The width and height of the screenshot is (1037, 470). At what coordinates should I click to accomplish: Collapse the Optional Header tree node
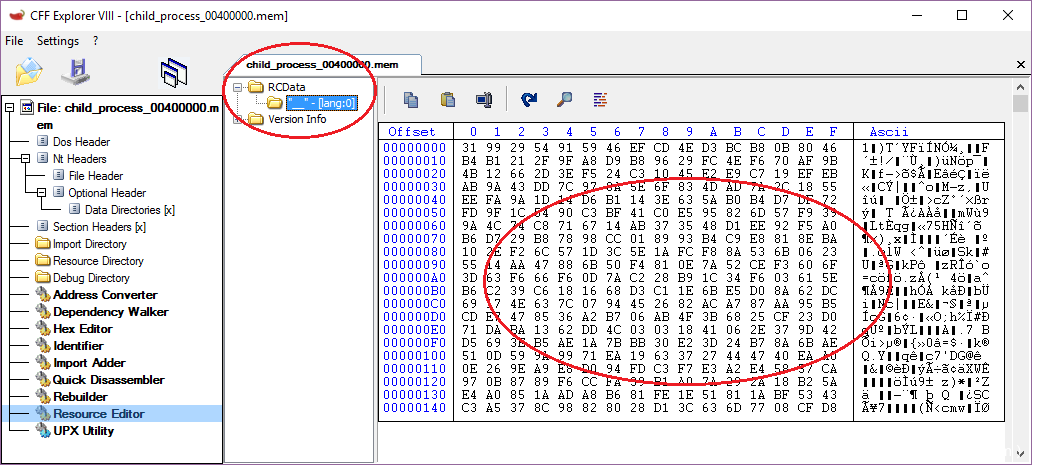(41, 193)
